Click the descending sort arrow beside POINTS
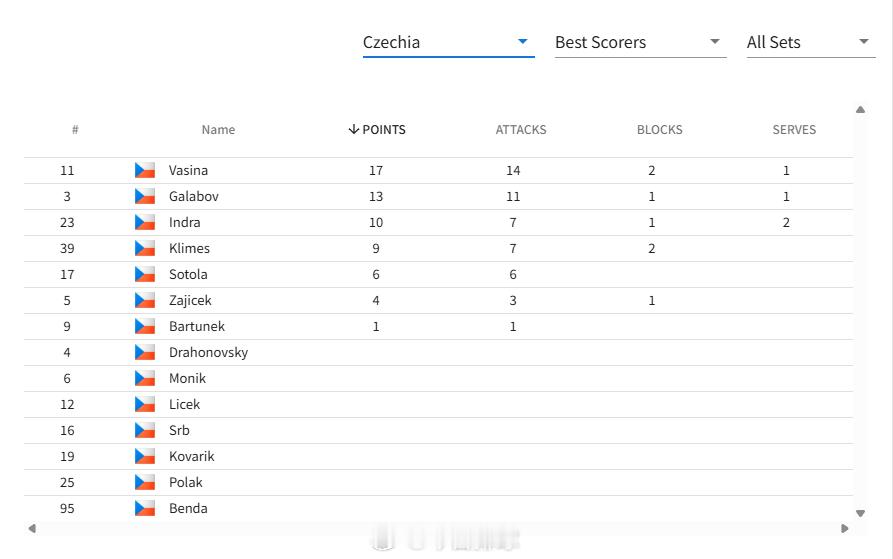Image resolution: width=893 pixels, height=559 pixels. coord(354,129)
